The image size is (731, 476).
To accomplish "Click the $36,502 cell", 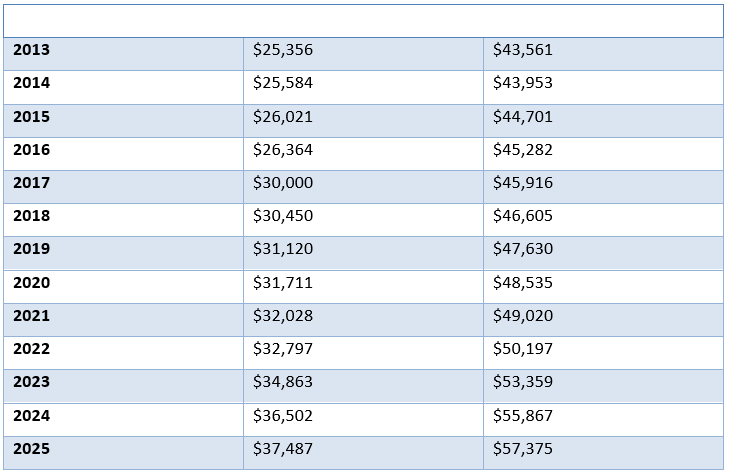I will pos(283,416).
